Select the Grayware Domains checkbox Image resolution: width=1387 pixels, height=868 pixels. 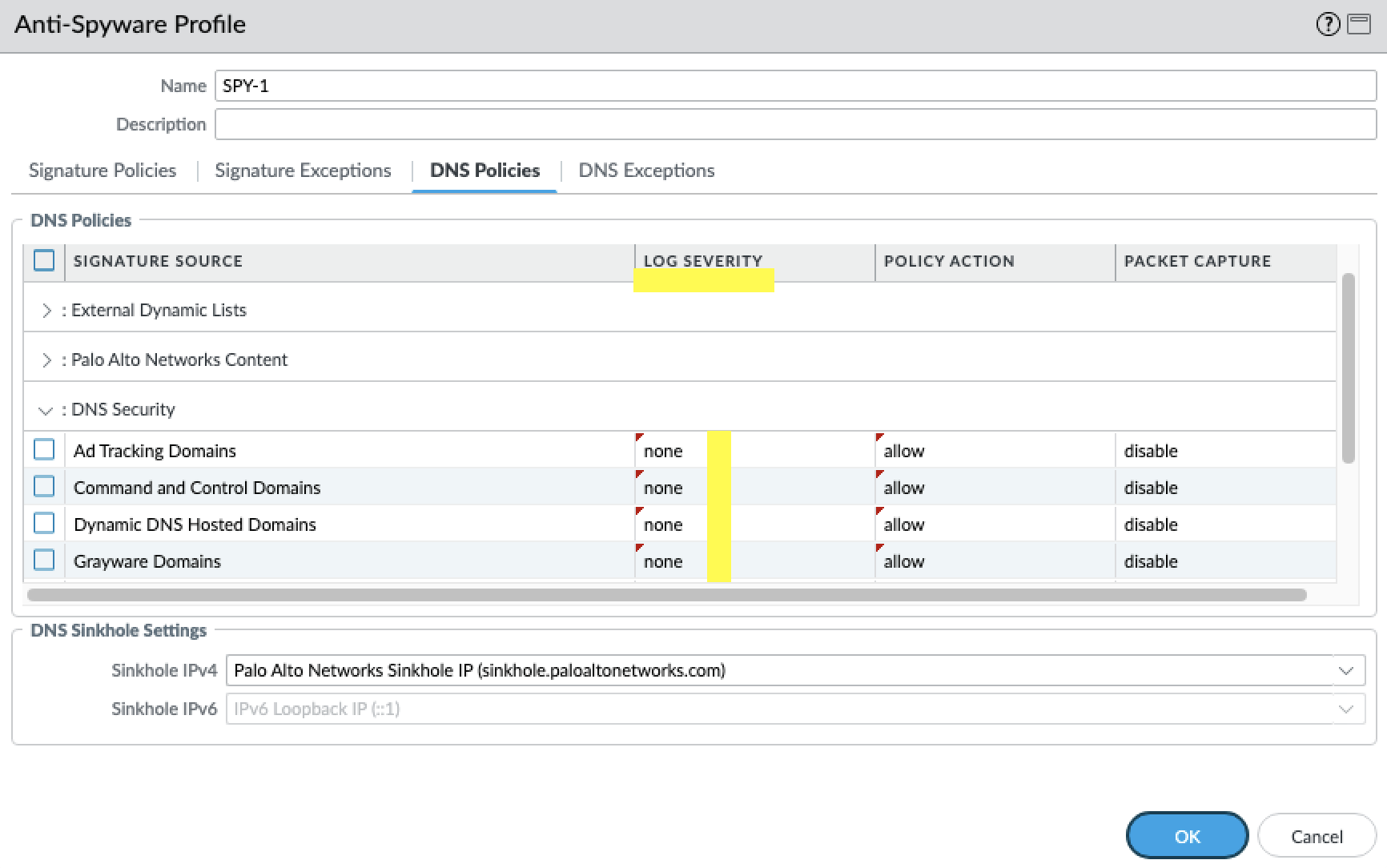point(44,561)
